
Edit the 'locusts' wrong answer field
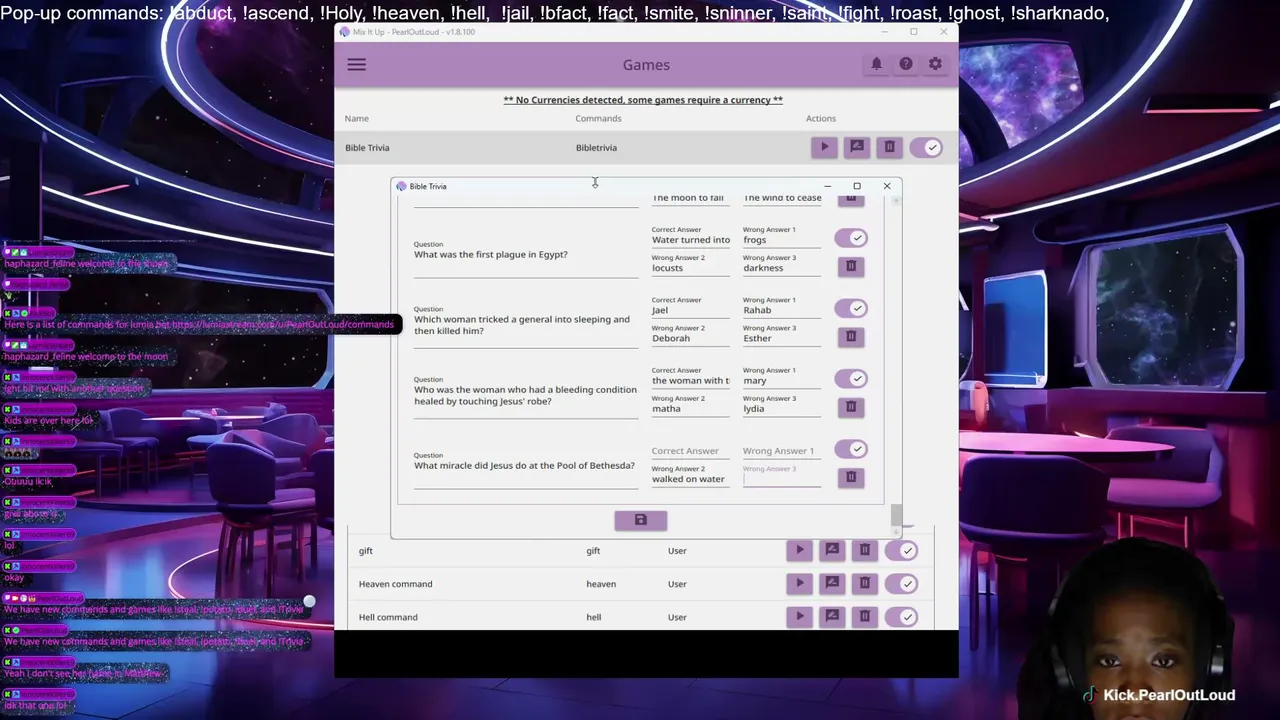(x=691, y=268)
